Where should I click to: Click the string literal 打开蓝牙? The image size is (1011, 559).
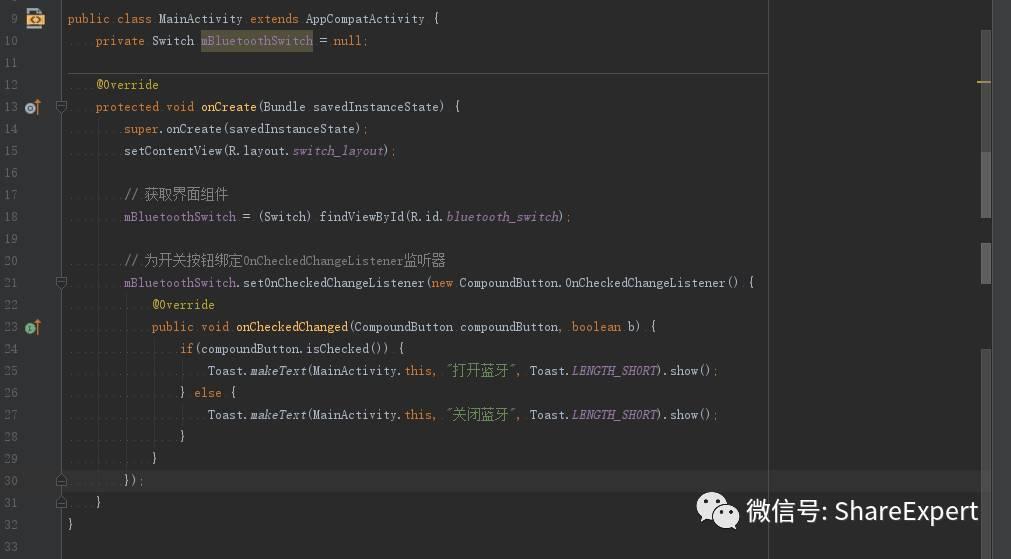pyautogui.click(x=481, y=370)
